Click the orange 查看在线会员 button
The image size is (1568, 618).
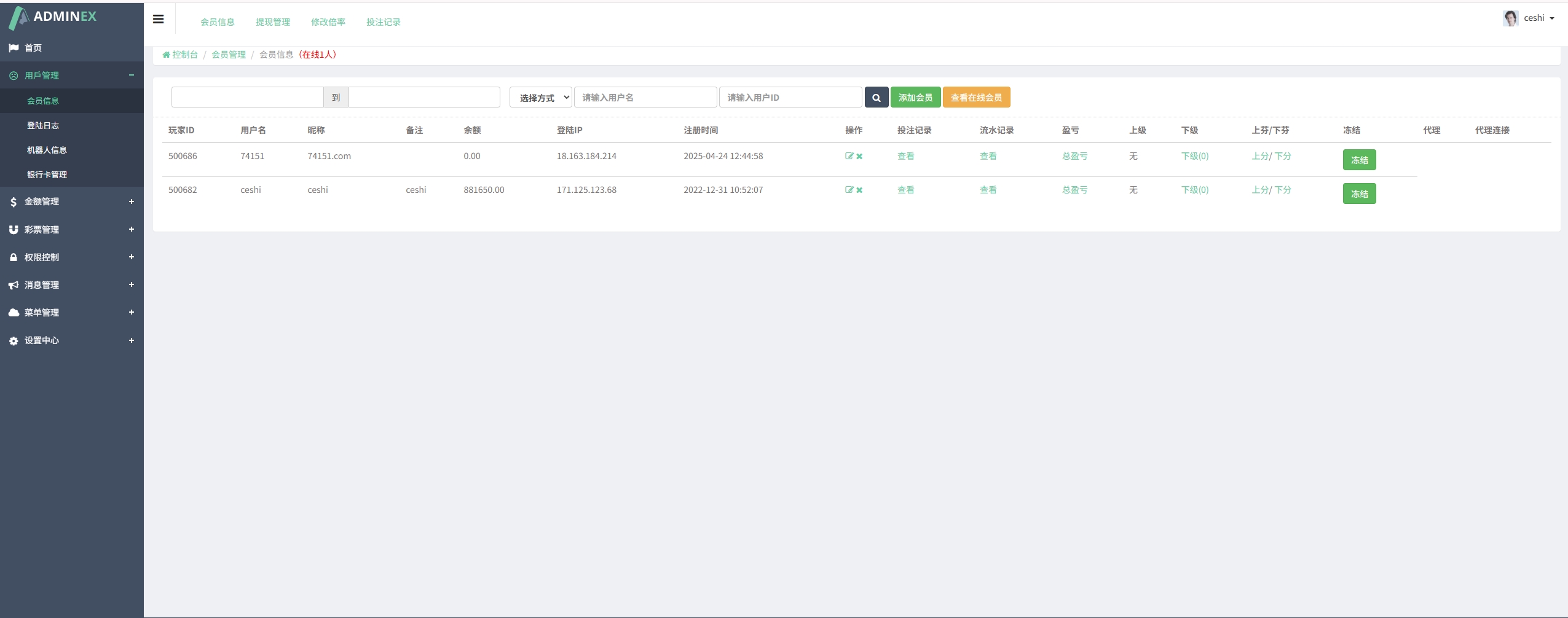point(976,98)
